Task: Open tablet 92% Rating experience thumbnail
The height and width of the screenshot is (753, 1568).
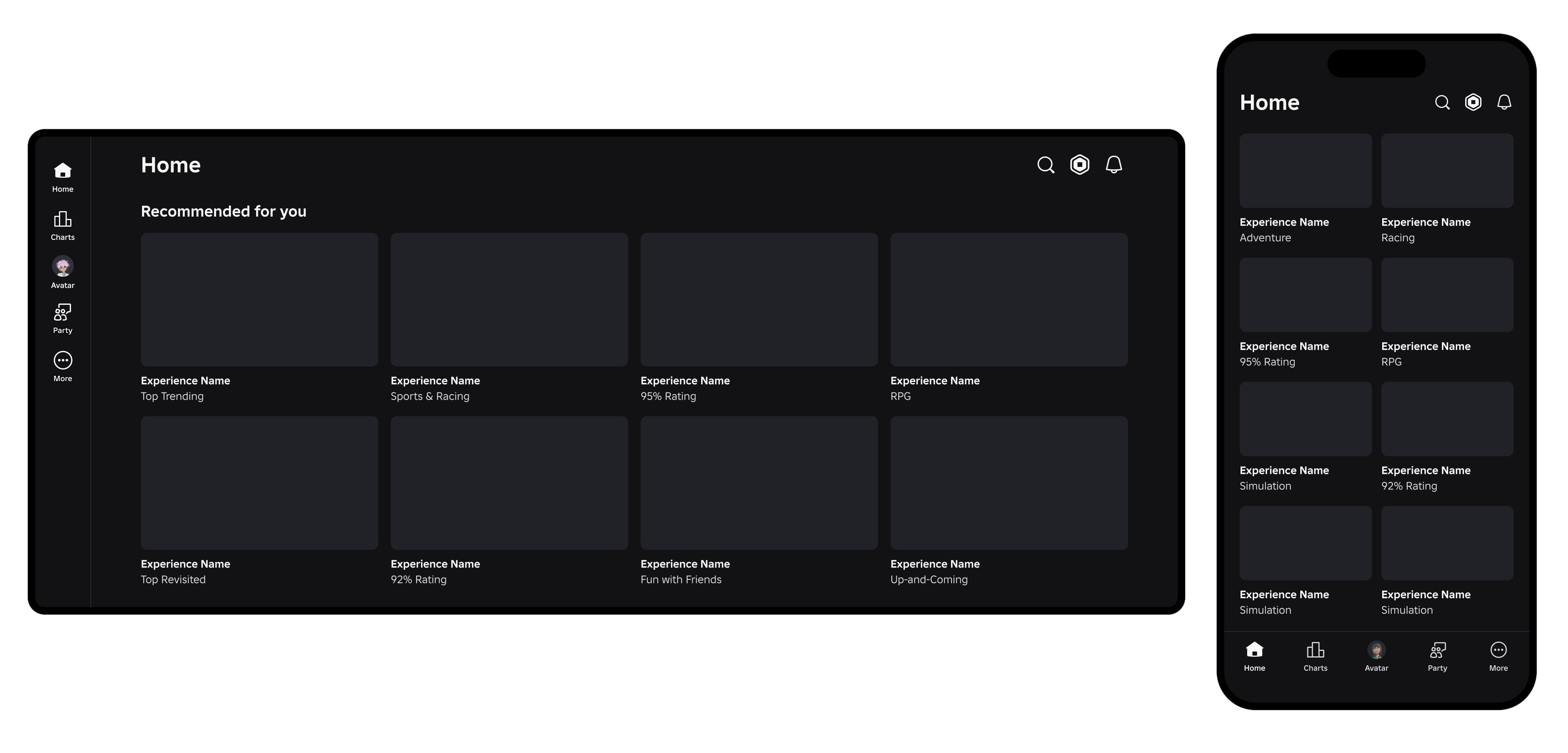Action: [509, 483]
